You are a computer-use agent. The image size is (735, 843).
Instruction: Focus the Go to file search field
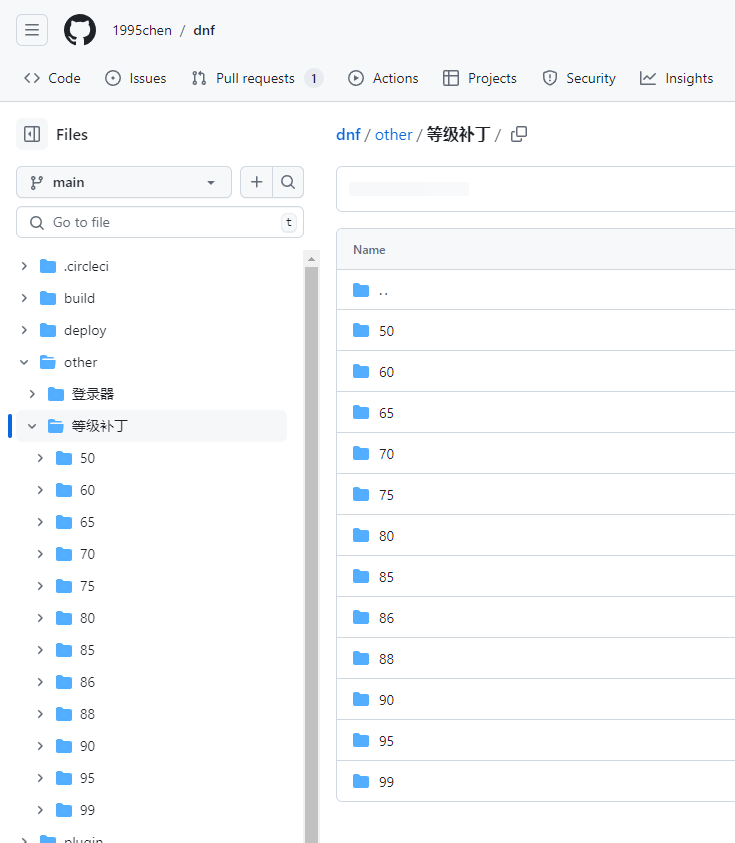click(160, 222)
